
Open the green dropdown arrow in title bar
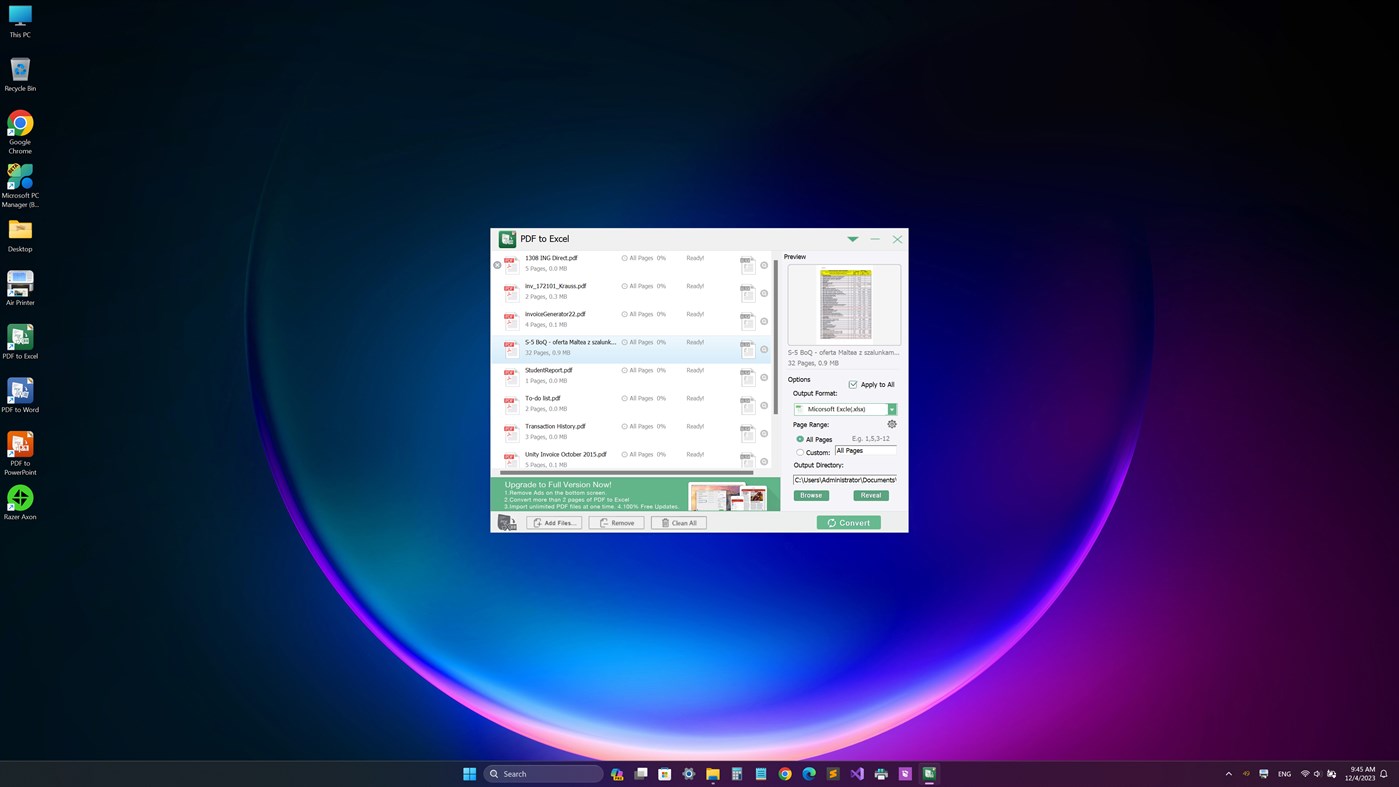click(851, 238)
